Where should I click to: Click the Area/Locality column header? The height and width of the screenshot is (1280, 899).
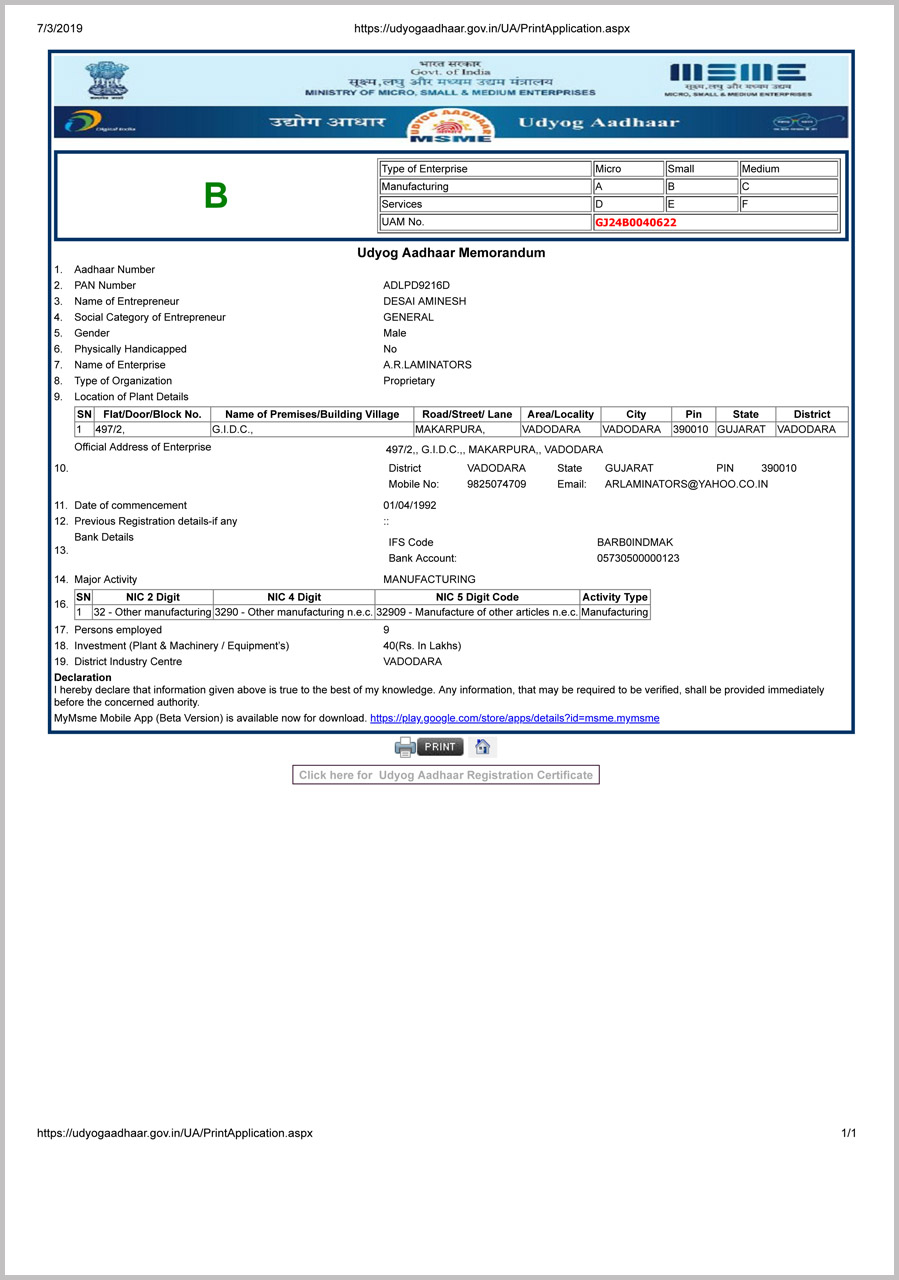(560, 414)
